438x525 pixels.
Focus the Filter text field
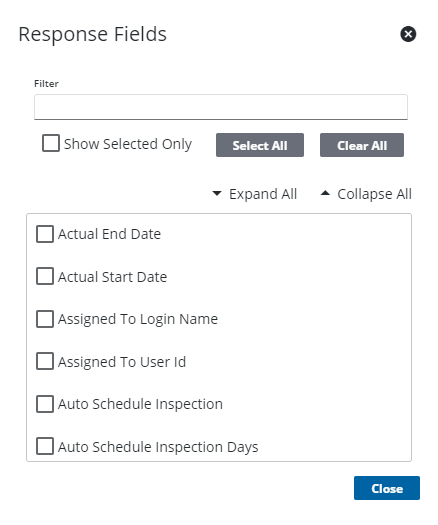point(221,107)
